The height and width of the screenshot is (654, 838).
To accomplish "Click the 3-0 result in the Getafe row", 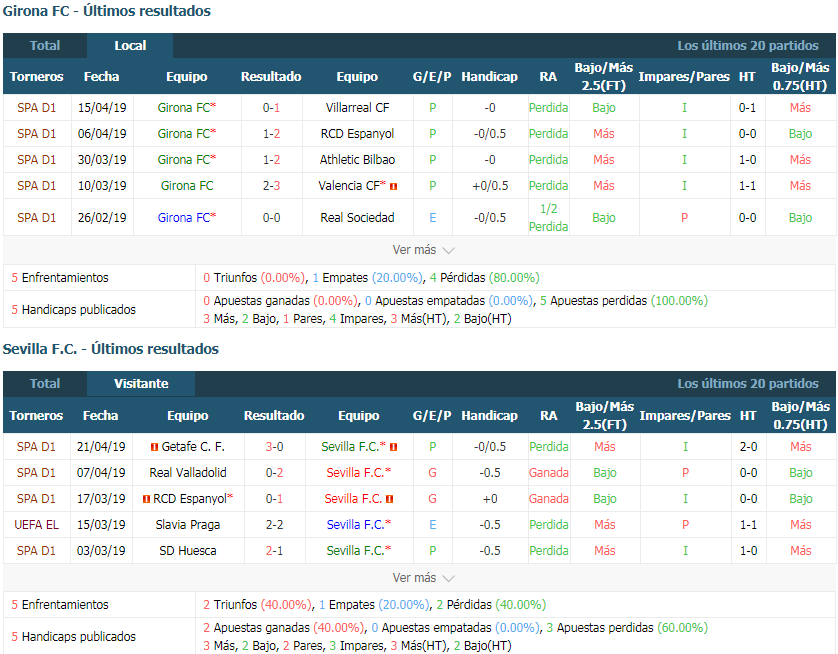I will (x=275, y=447).
